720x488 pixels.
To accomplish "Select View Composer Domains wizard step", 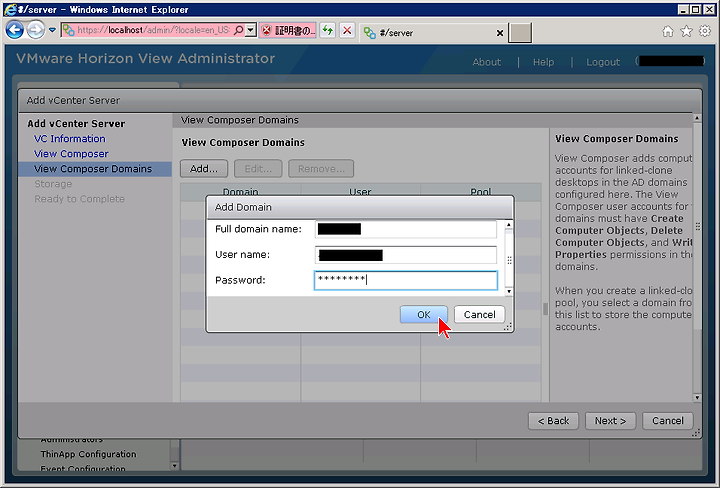I will click(95, 169).
